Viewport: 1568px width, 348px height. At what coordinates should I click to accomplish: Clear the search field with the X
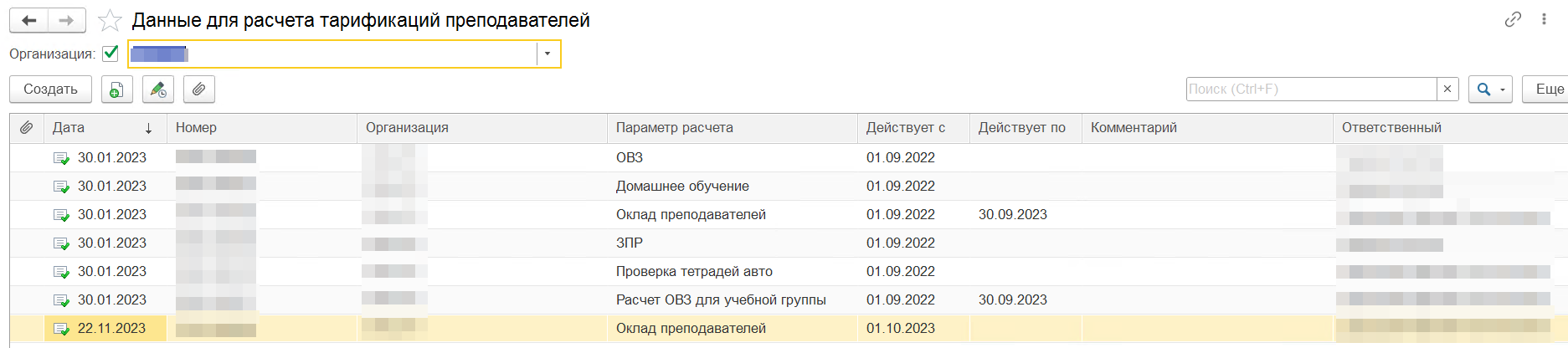[1447, 90]
